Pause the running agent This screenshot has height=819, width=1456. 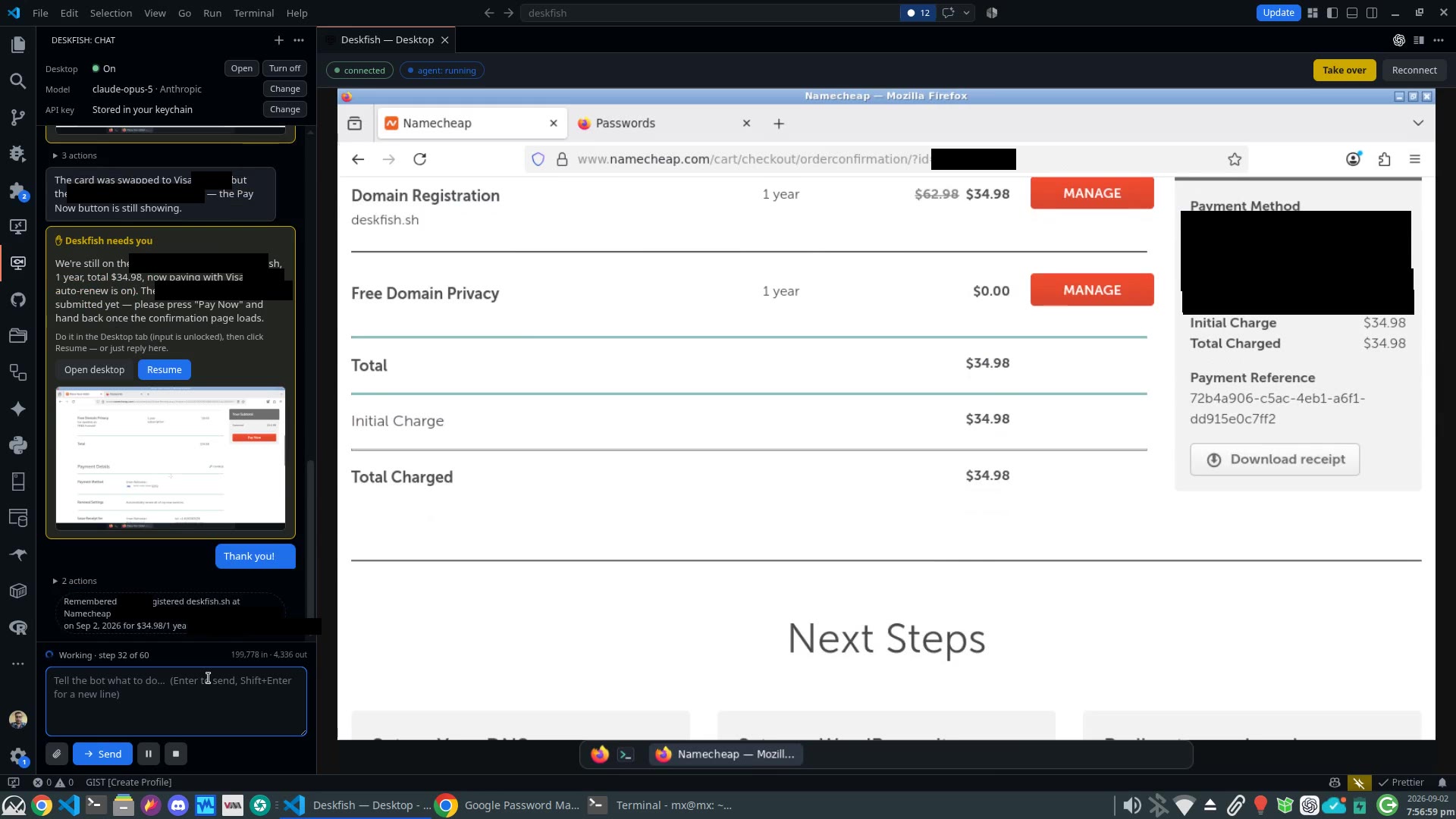(149, 754)
